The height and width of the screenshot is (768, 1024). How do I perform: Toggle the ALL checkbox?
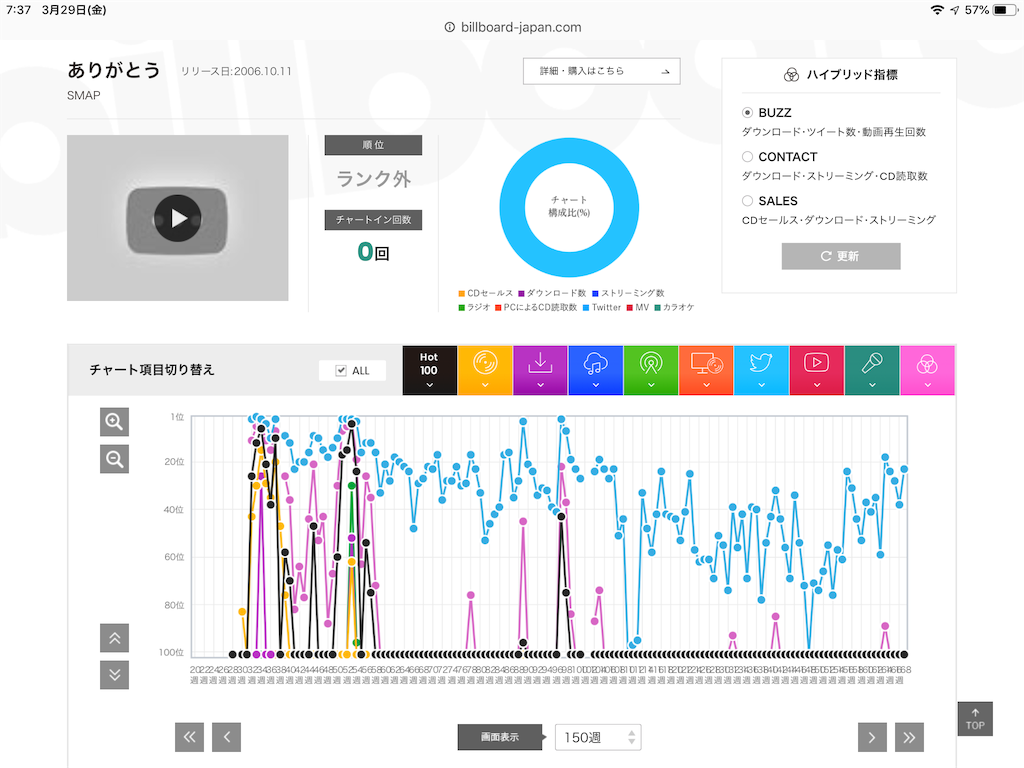(341, 370)
